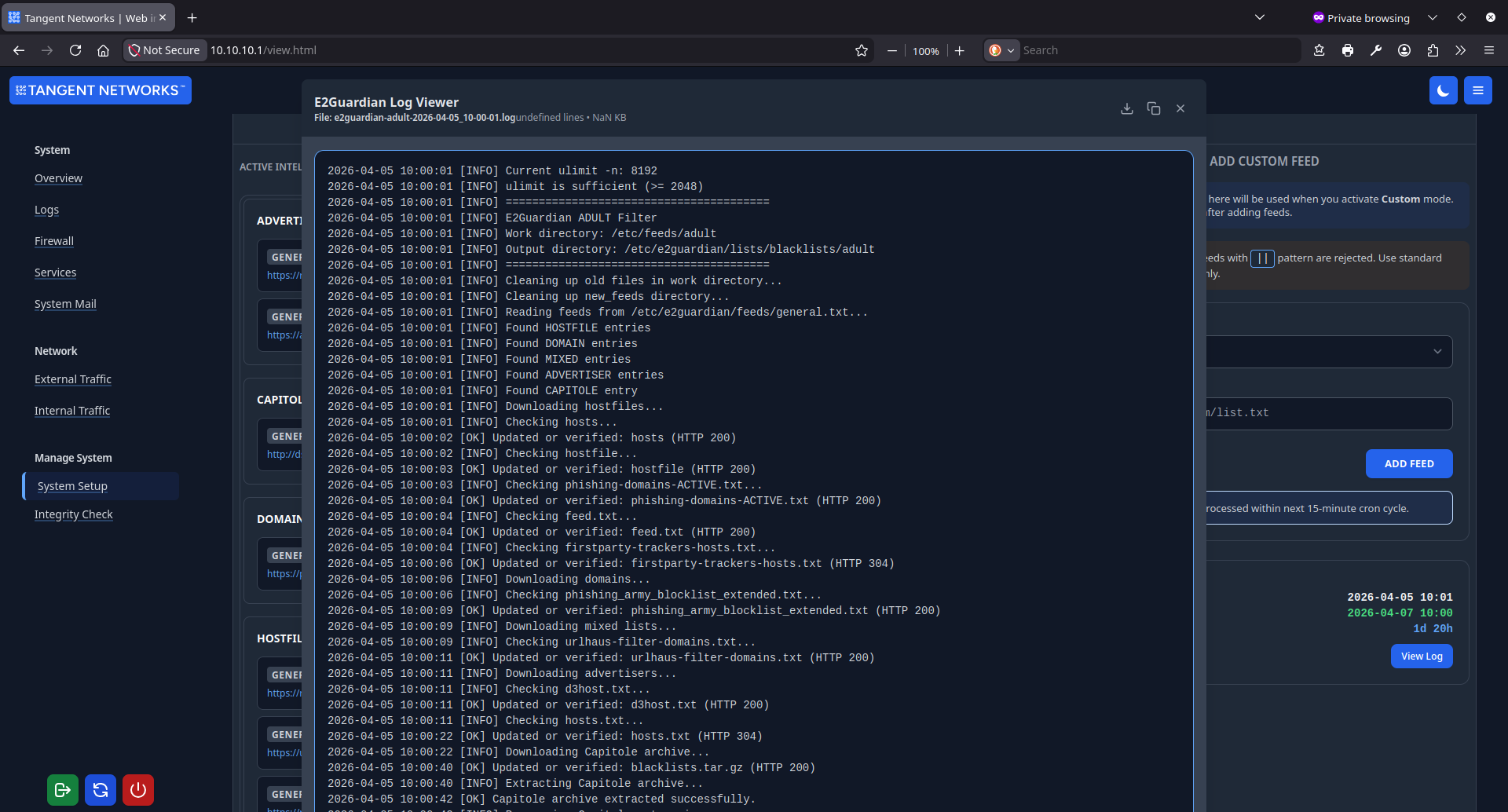Zoom in using the plus control
This screenshot has height=812, width=1508.
960,50
